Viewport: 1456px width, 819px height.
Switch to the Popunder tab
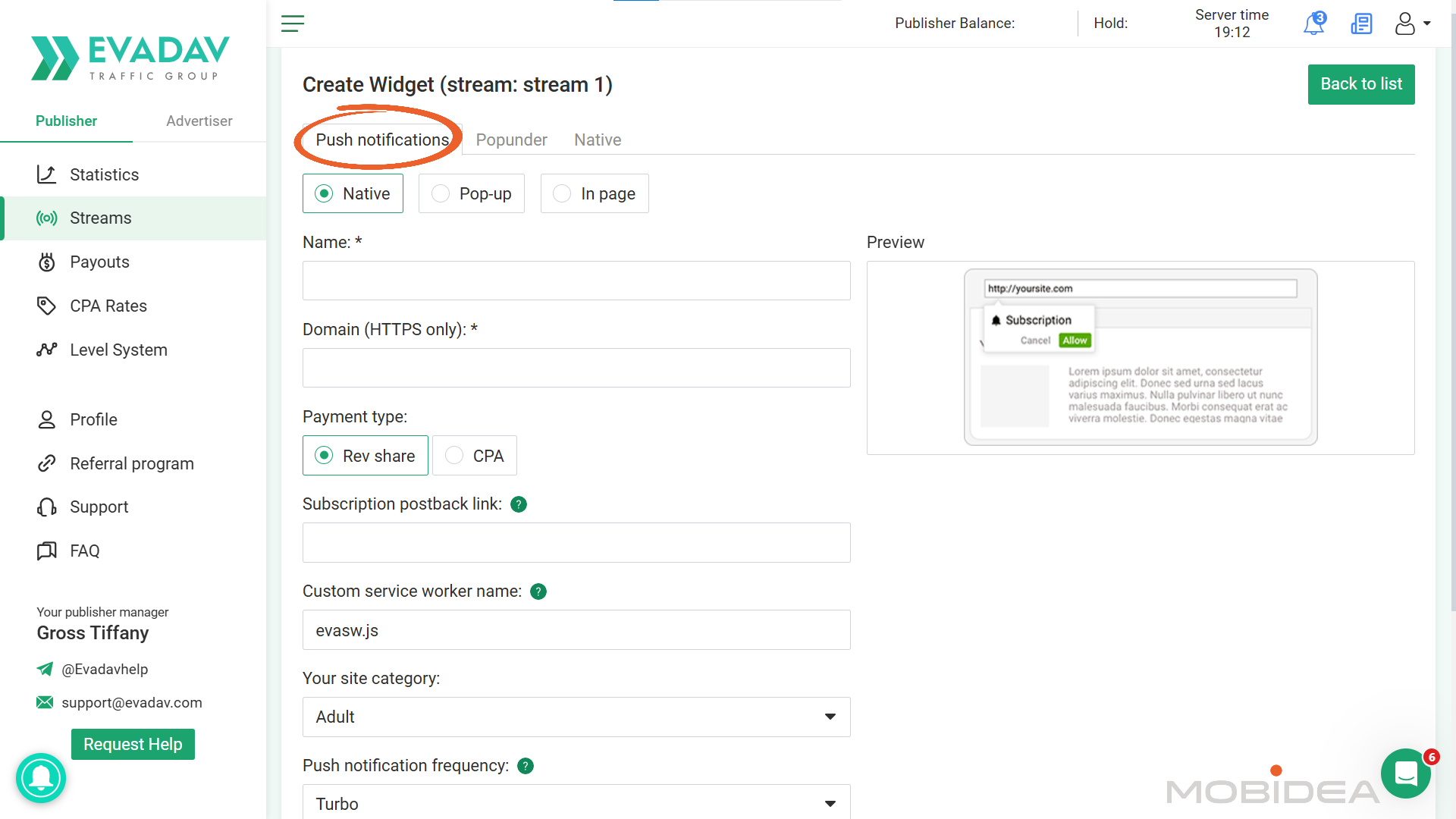tap(511, 140)
